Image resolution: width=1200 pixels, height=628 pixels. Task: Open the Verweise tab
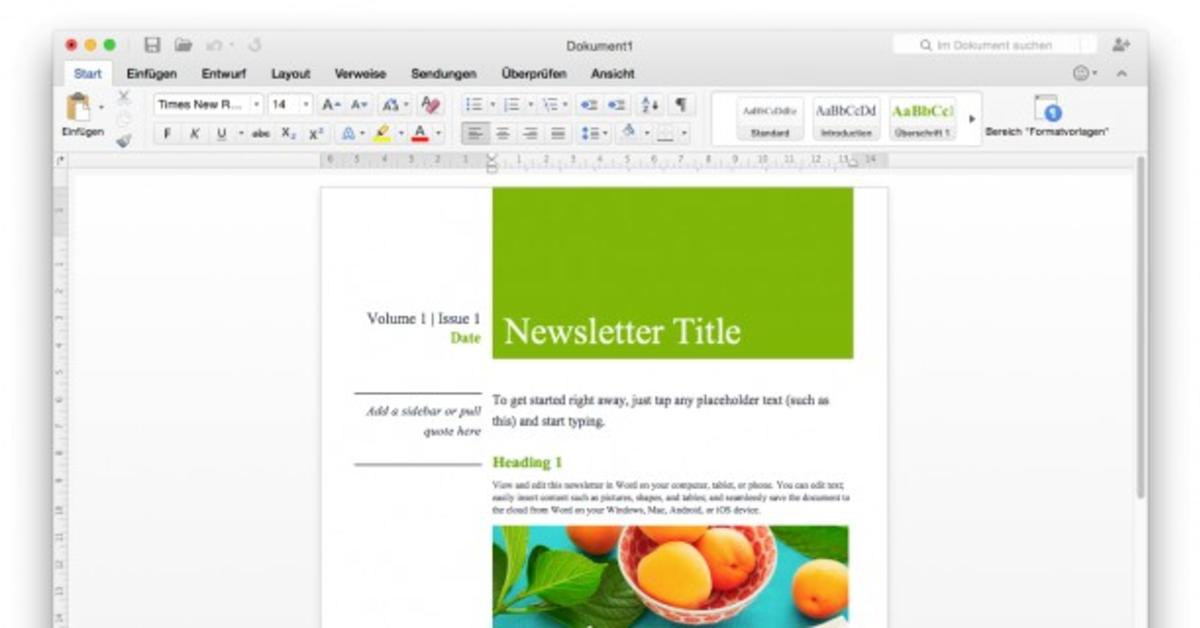pos(360,74)
